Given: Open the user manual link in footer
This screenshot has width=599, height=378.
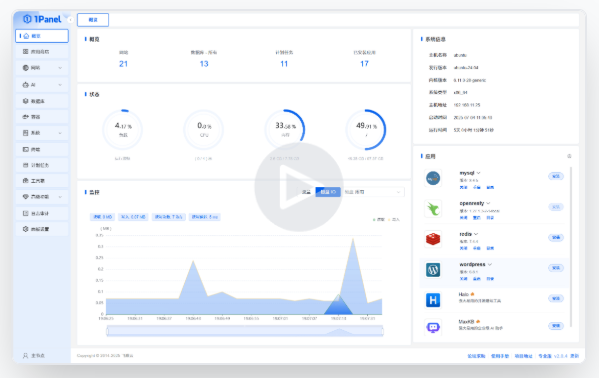Looking at the screenshot, I should (x=500, y=356).
